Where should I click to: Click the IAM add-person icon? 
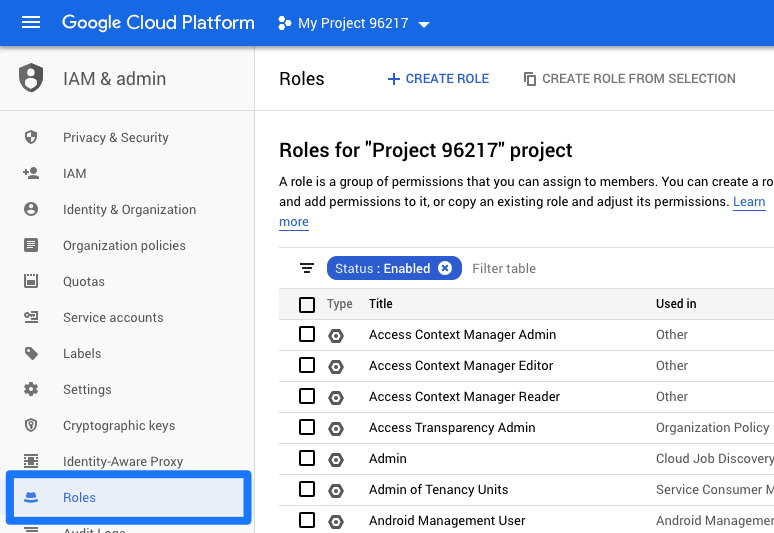pos(31,173)
